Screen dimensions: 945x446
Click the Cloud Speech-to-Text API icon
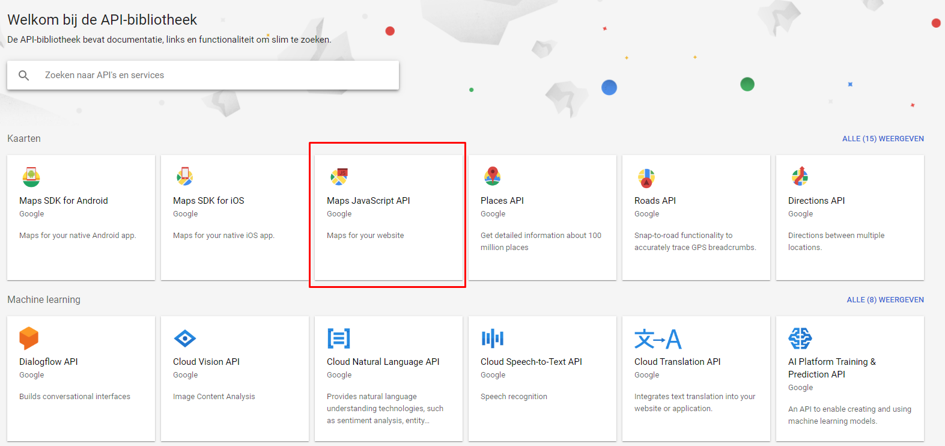click(492, 338)
